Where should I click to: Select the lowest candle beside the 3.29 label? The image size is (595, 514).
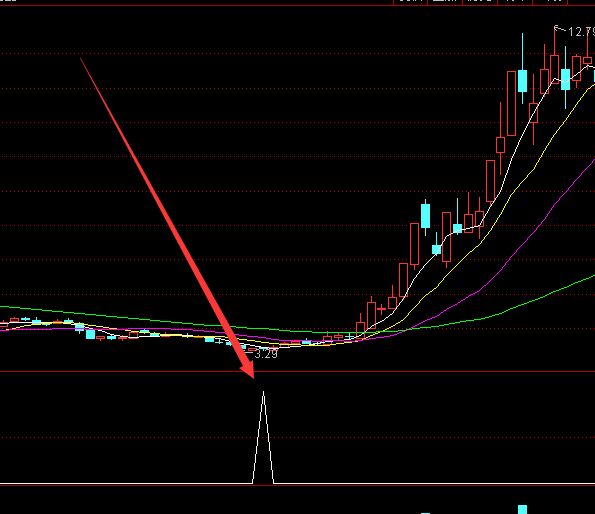point(251,350)
